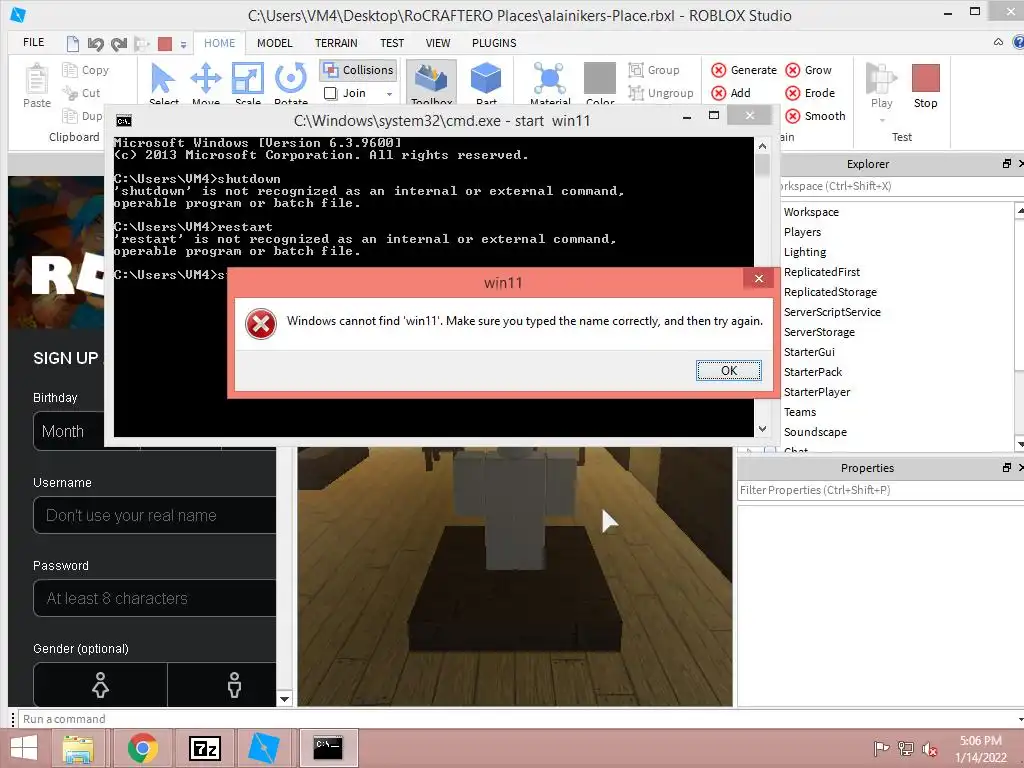
Task: Collapse the ribbon with the chevron
Action: tap(998, 42)
